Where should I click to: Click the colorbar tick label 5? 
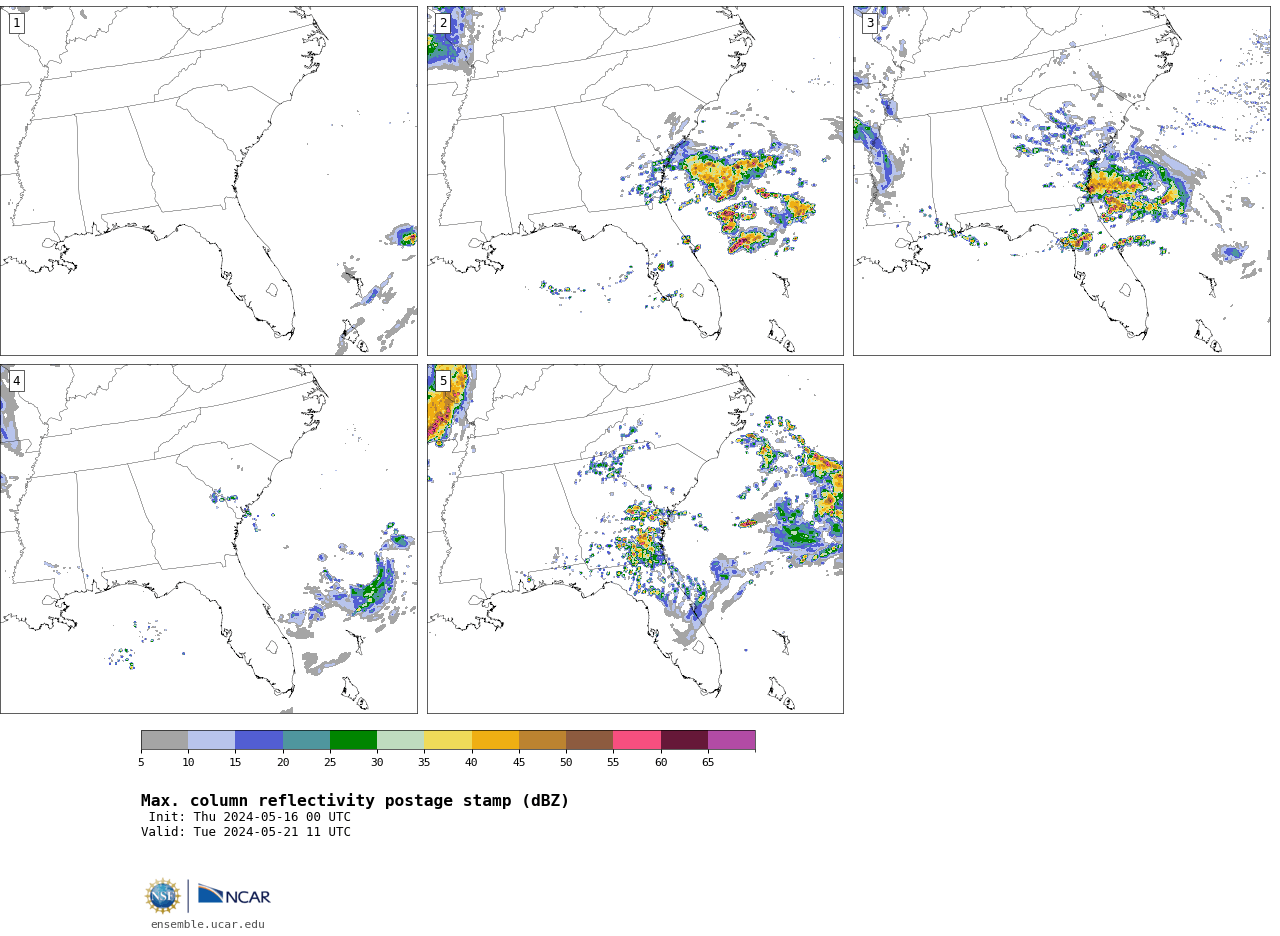point(141,762)
